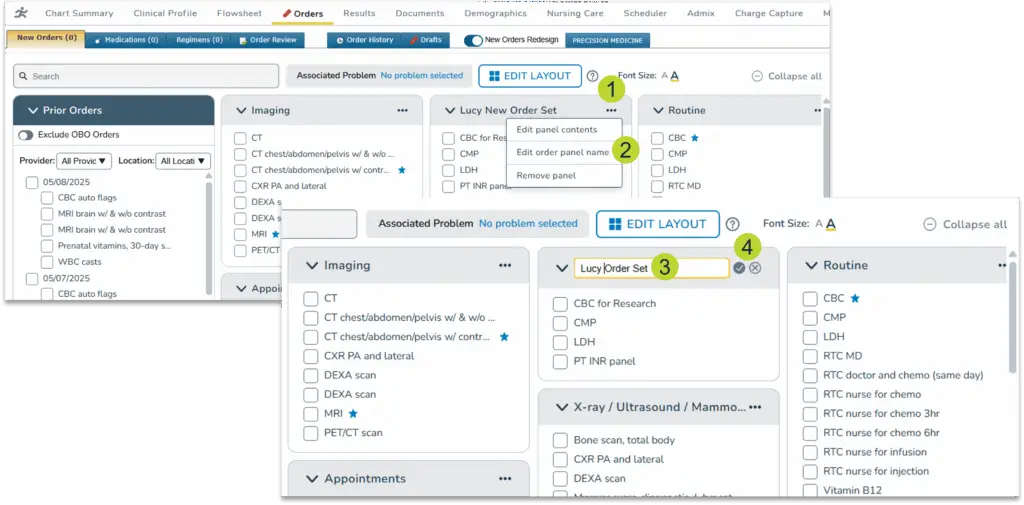The image size is (1024, 505).
Task: Turn off the New Orders Redesign toggle
Action: click(473, 40)
